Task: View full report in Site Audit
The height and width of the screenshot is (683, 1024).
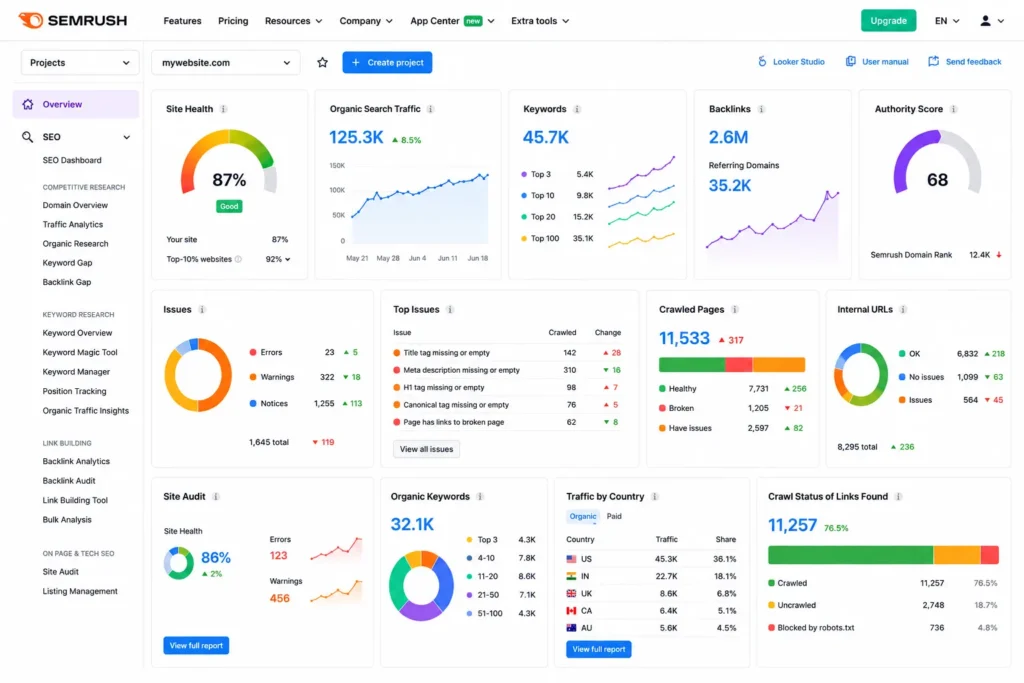Action: (x=196, y=646)
